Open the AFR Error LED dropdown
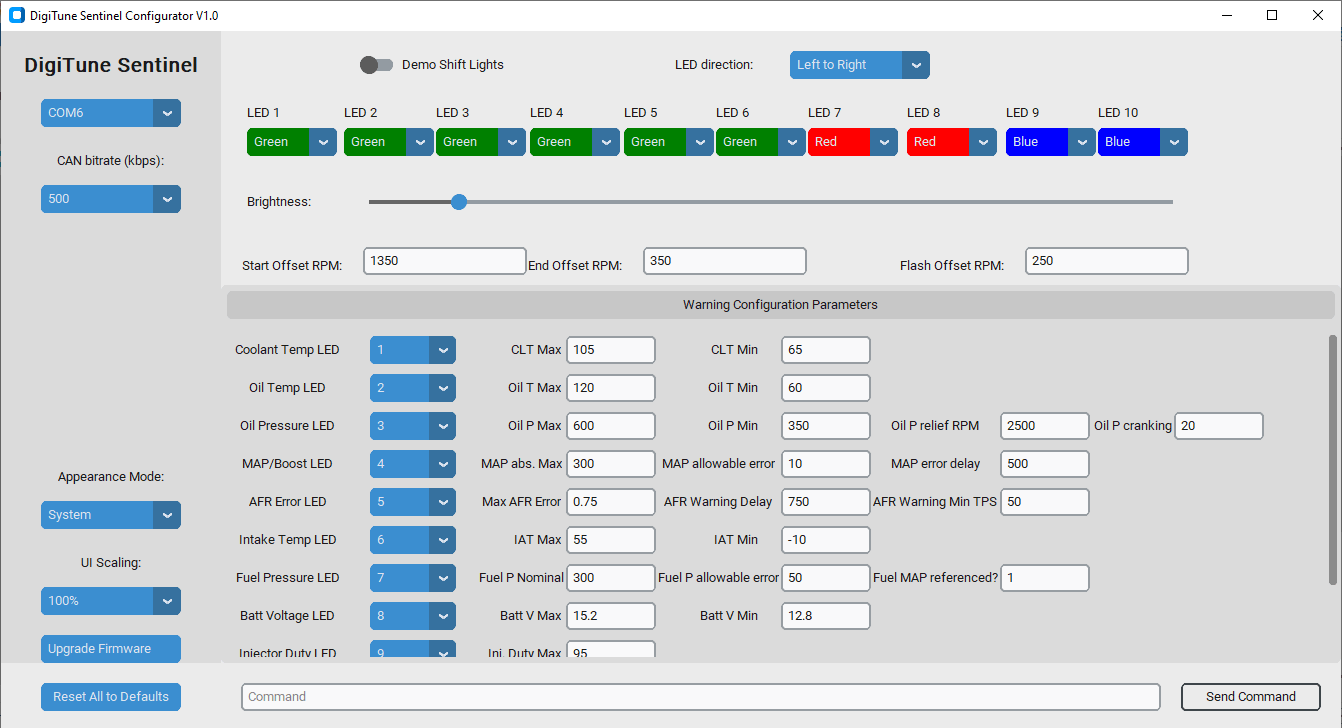 [413, 502]
